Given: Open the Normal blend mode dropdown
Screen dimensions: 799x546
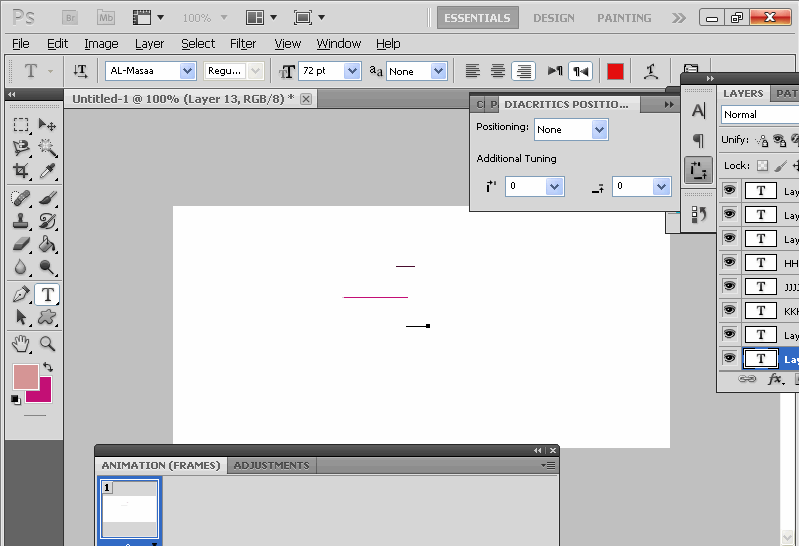Looking at the screenshot, I should tap(759, 115).
